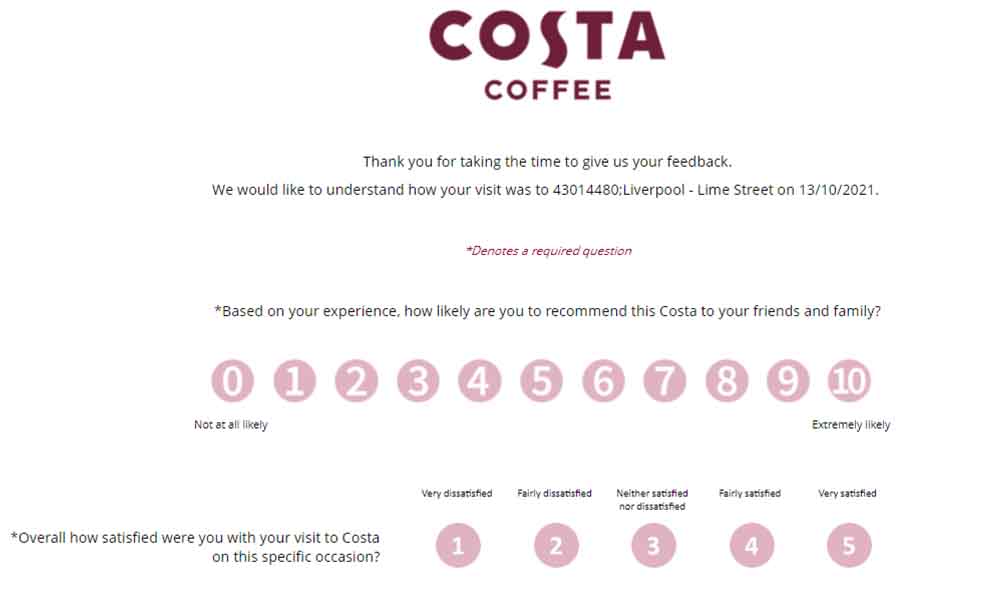This screenshot has height=600, width=1000.
Task: Choose 3 for likelihood to recommend
Action: (x=418, y=381)
